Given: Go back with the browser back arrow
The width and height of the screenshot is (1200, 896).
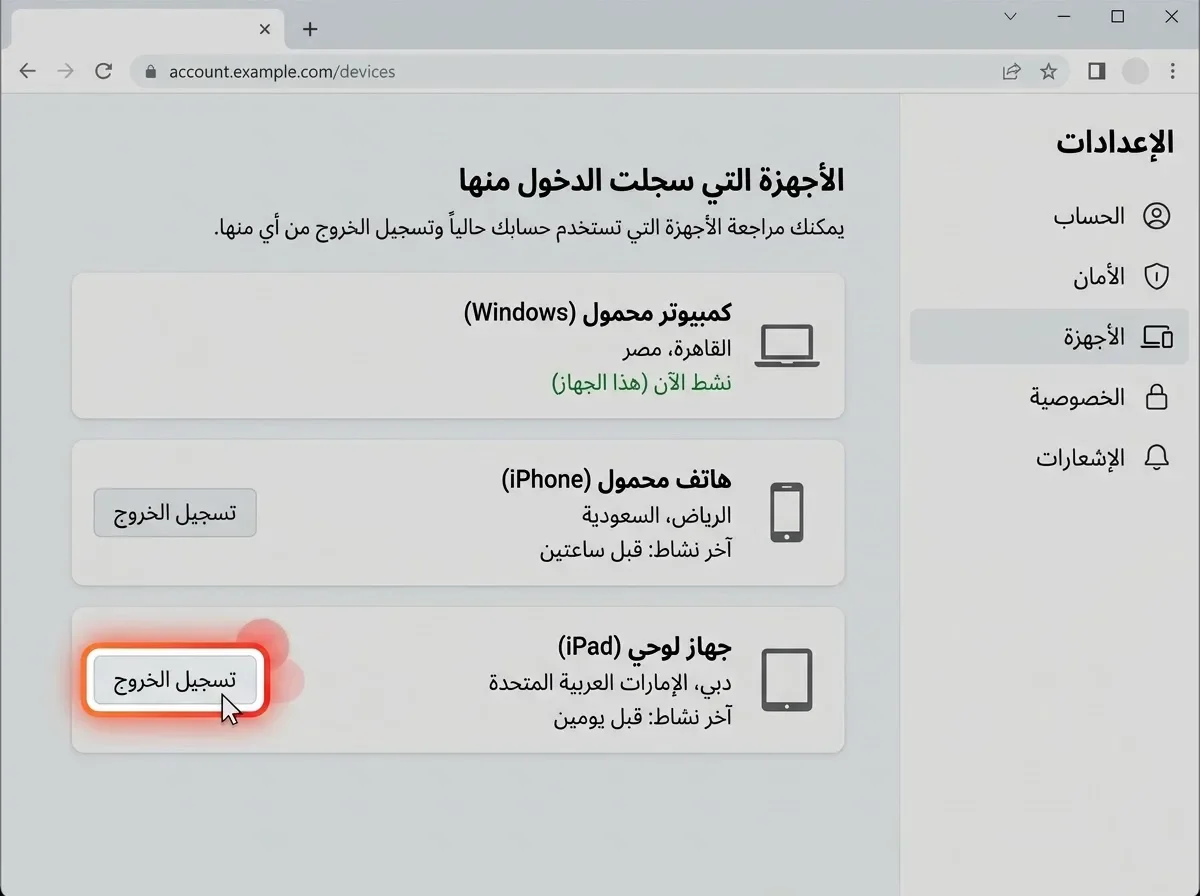Looking at the screenshot, I should (x=28, y=71).
